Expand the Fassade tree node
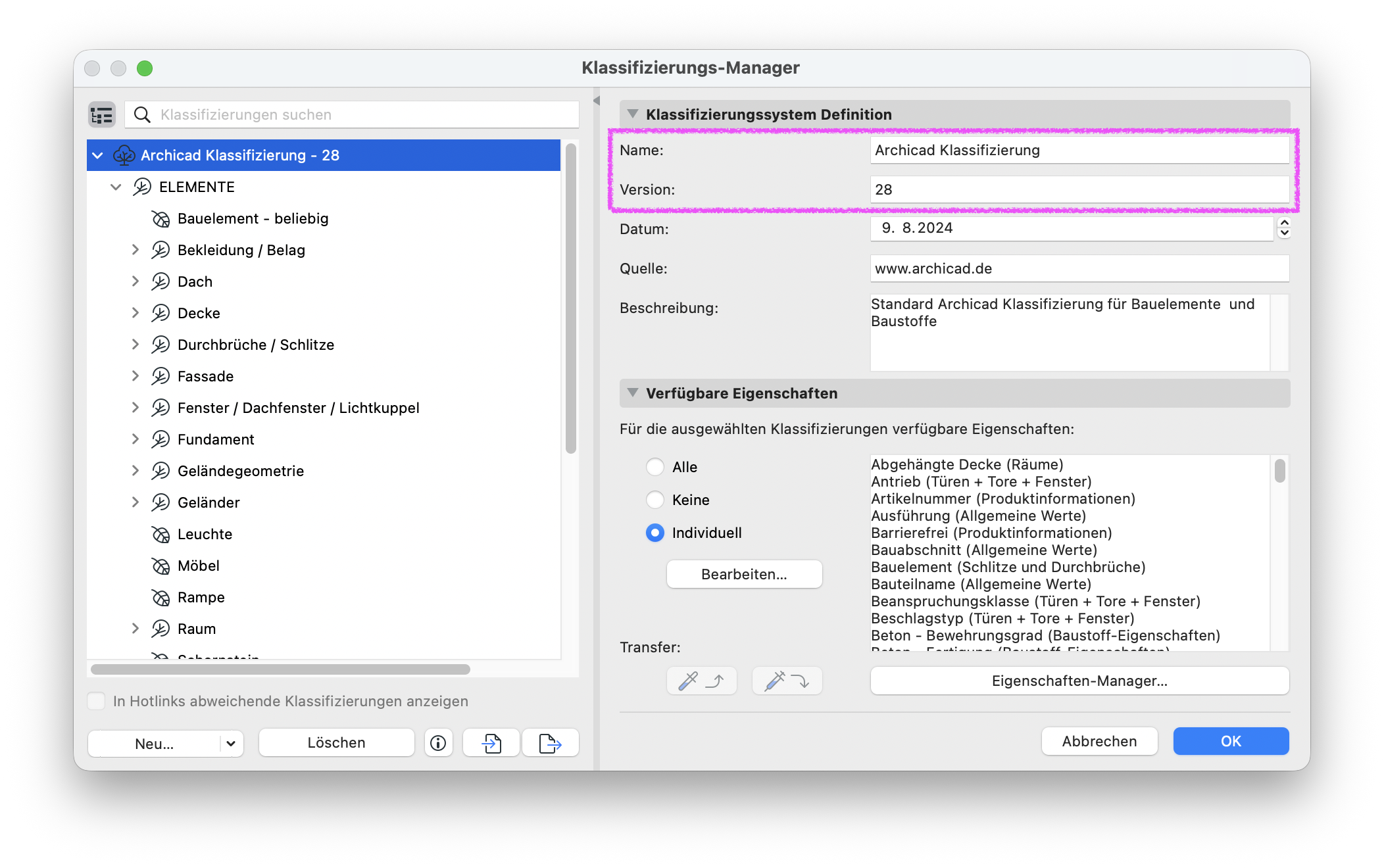This screenshot has height=868, width=1384. (x=135, y=376)
